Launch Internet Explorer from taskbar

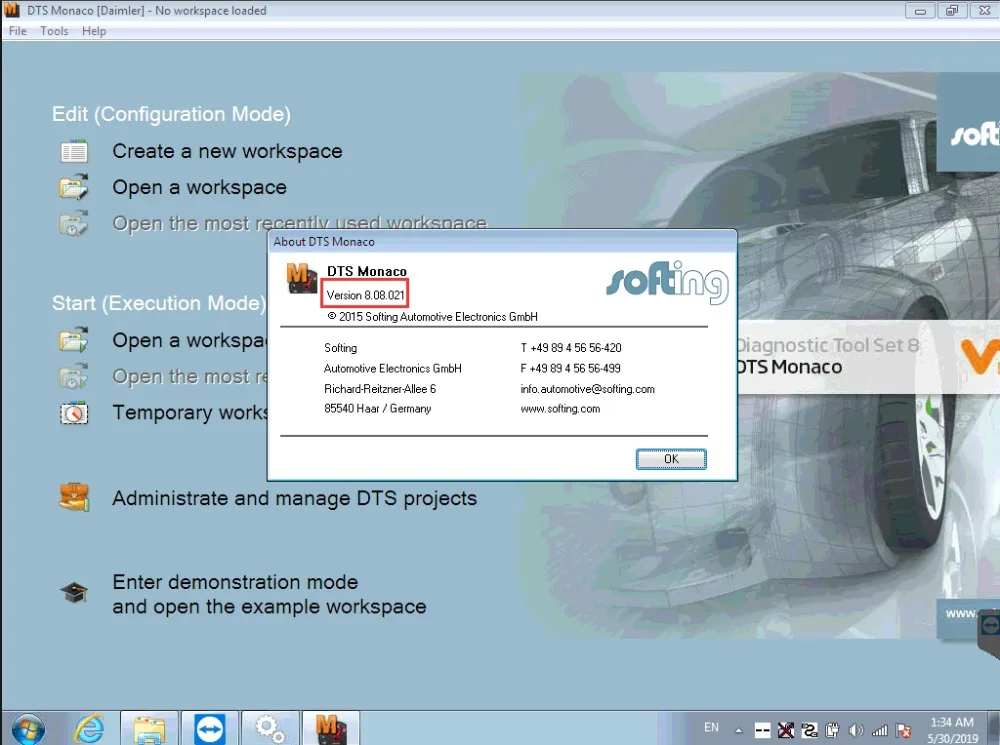coord(89,728)
